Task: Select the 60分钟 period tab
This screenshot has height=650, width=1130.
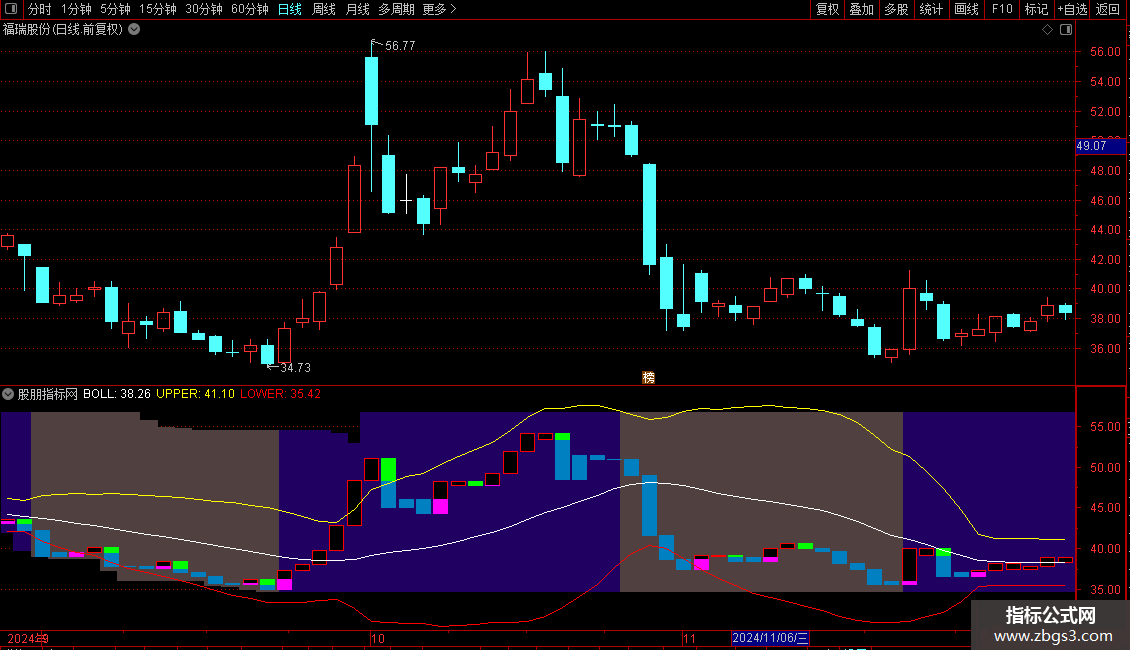Action: (x=250, y=9)
